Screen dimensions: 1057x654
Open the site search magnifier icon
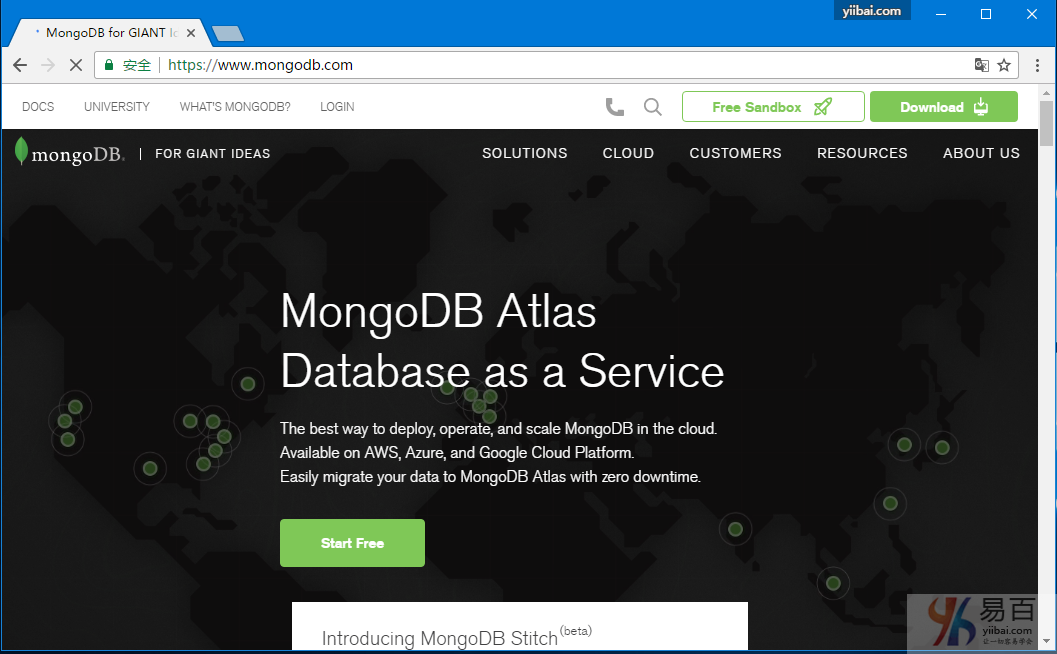coord(653,107)
